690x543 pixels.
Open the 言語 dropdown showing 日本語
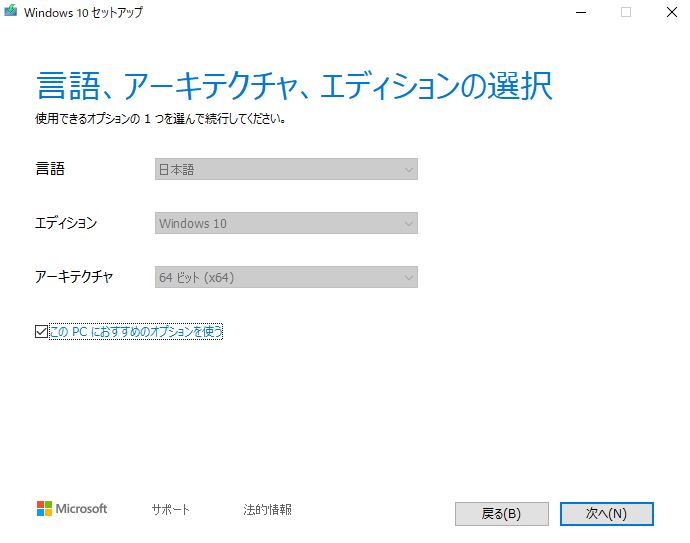285,169
